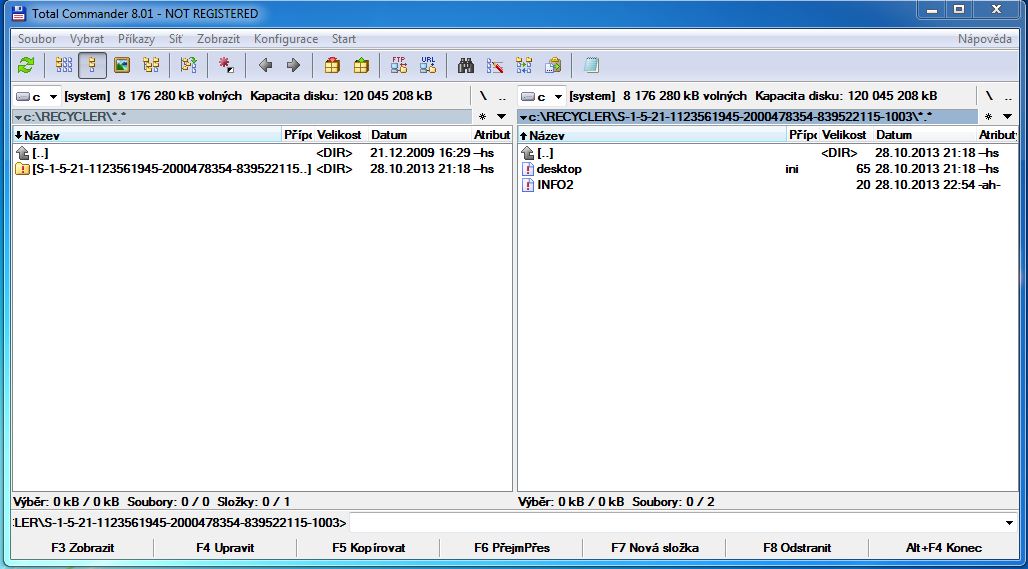
Task: Open the Zobrazit menu
Action: (218, 39)
